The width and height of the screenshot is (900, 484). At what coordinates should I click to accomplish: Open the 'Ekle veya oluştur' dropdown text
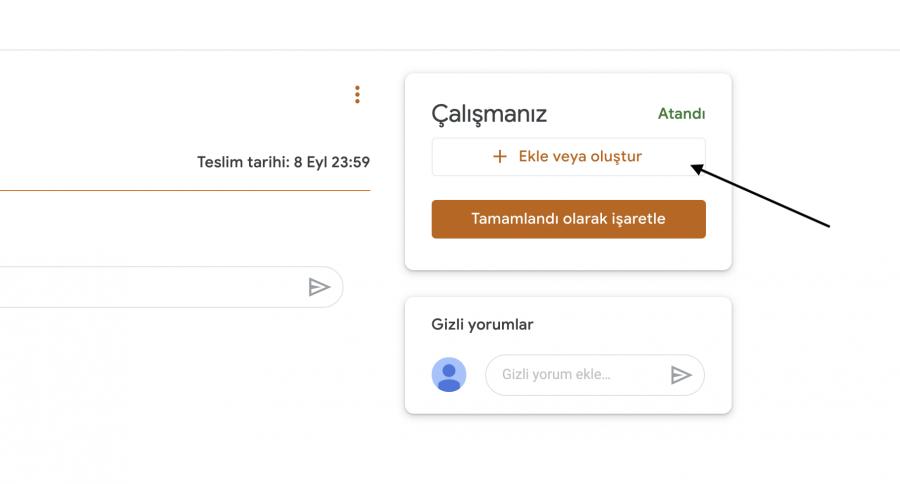tap(580, 157)
